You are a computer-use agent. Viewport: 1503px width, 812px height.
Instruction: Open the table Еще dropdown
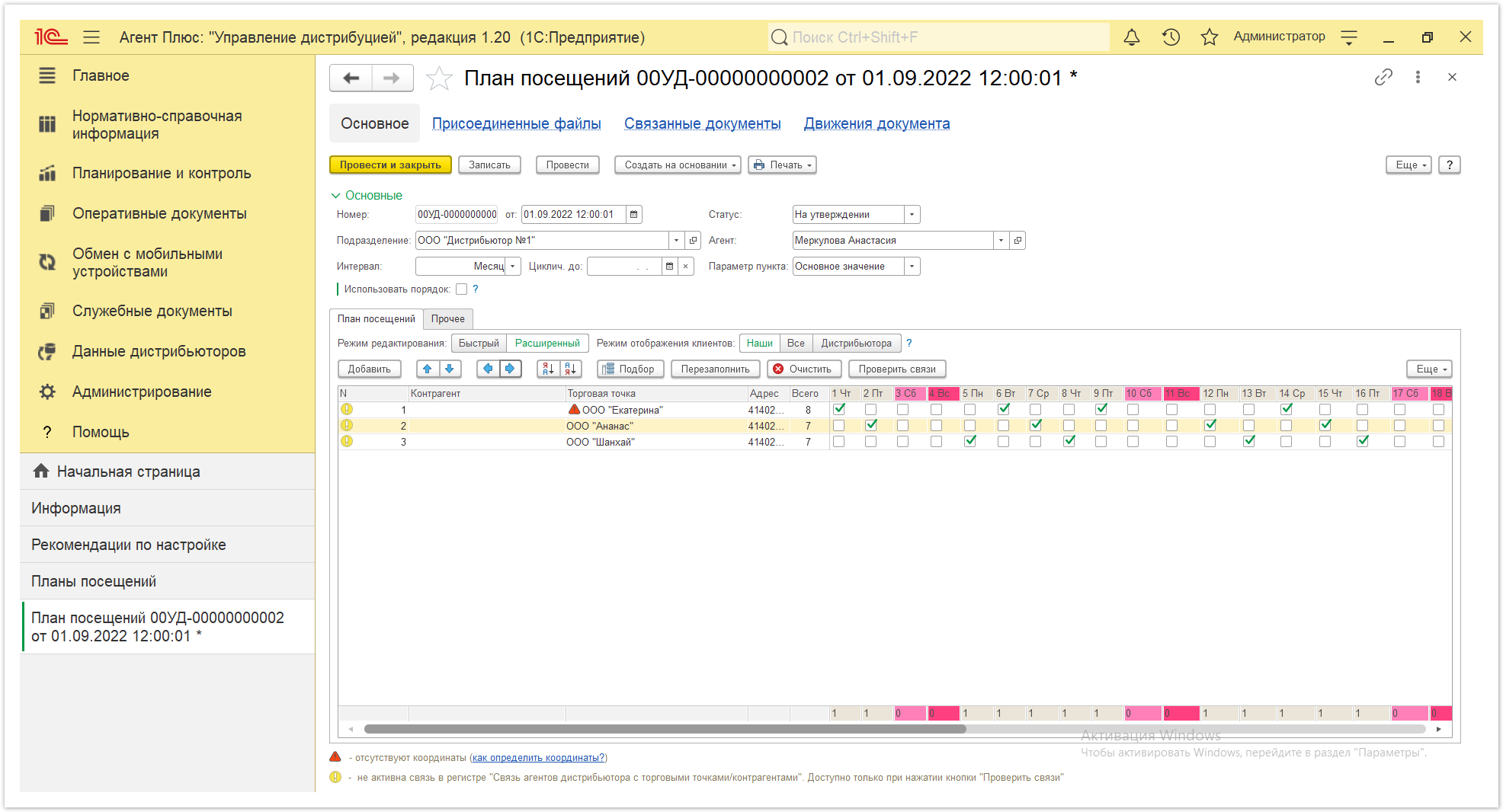click(1429, 369)
